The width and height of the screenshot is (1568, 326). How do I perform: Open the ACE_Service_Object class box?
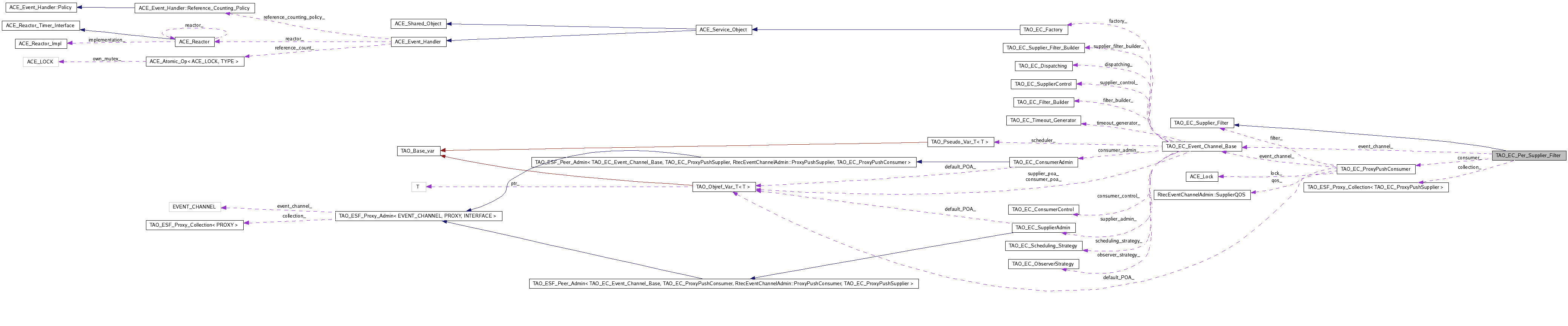(723, 29)
